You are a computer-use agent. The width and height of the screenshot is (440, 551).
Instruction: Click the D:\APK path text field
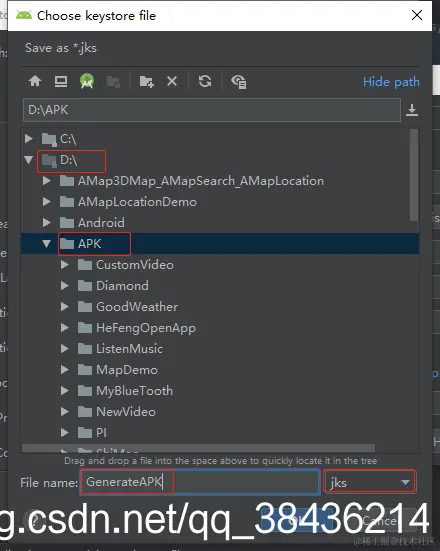pyautogui.click(x=212, y=110)
